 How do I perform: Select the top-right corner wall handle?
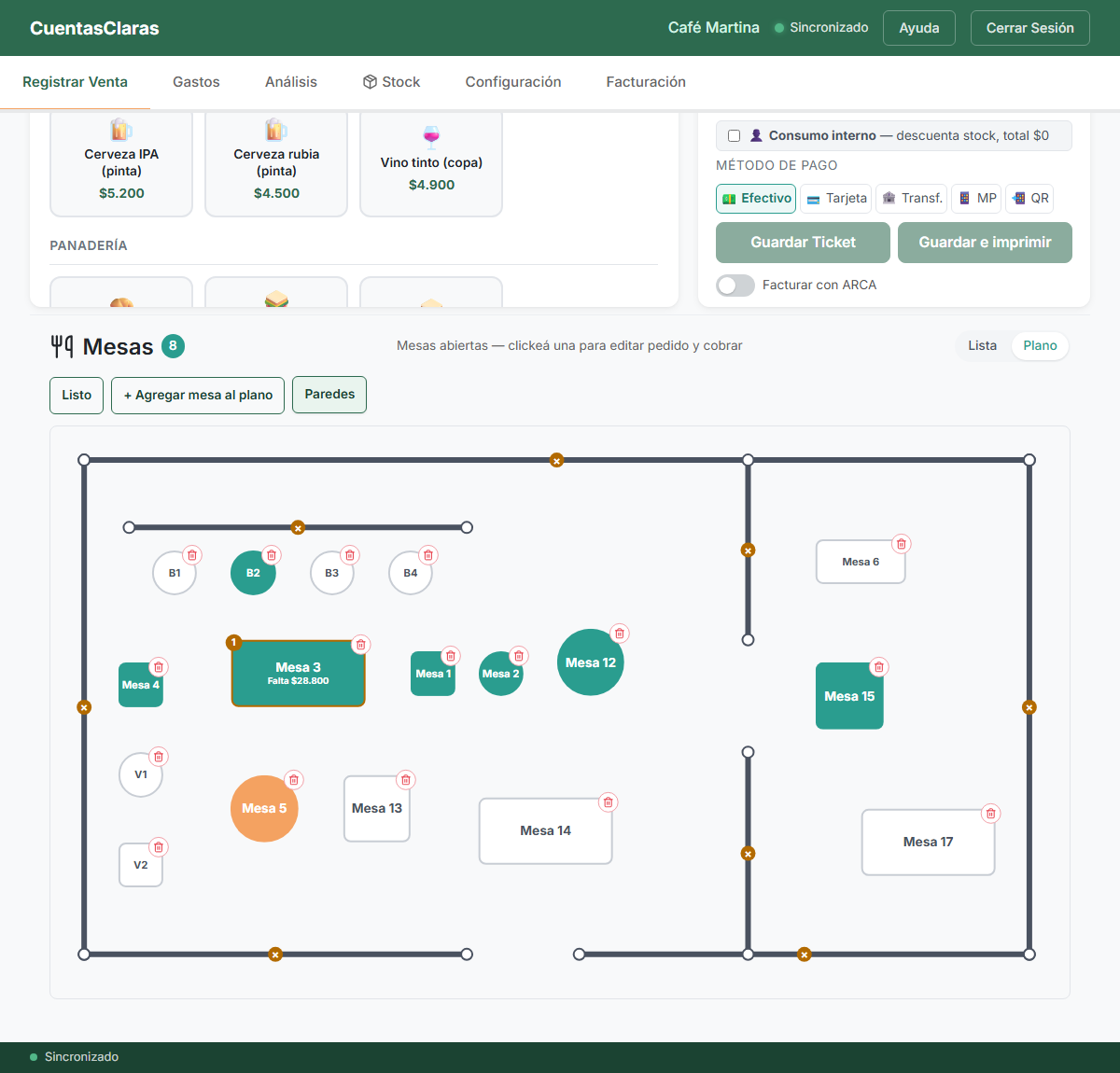[x=1029, y=460]
